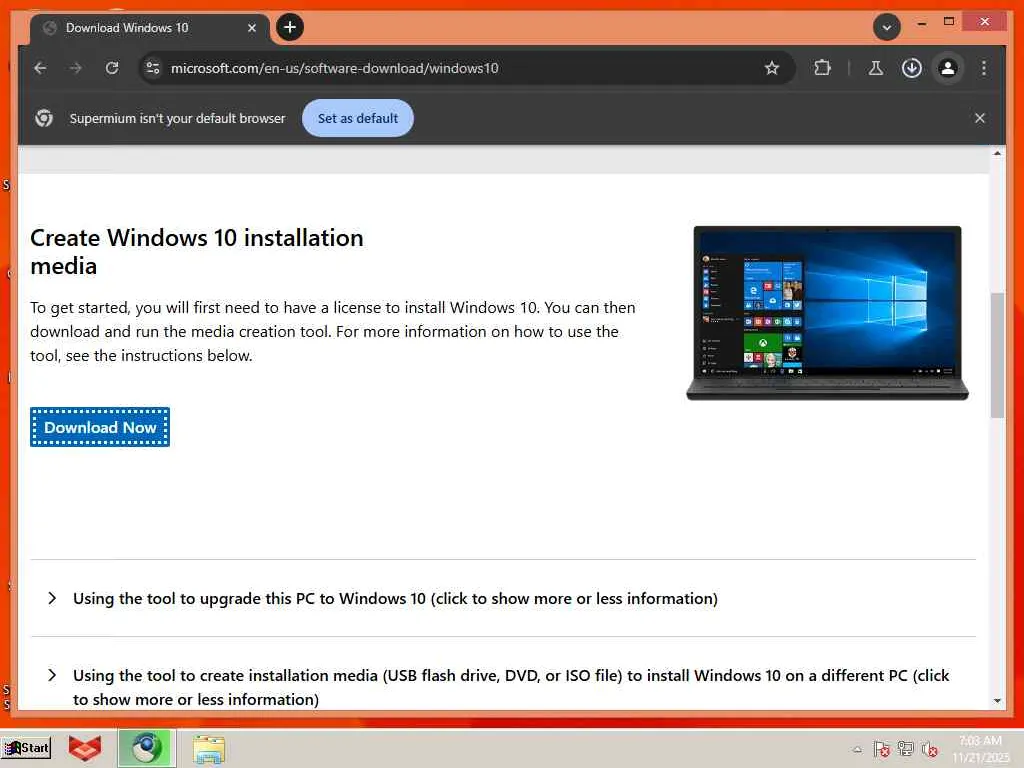Show hidden tray icons arrow
Screen dimensions: 1024x768
857,749
